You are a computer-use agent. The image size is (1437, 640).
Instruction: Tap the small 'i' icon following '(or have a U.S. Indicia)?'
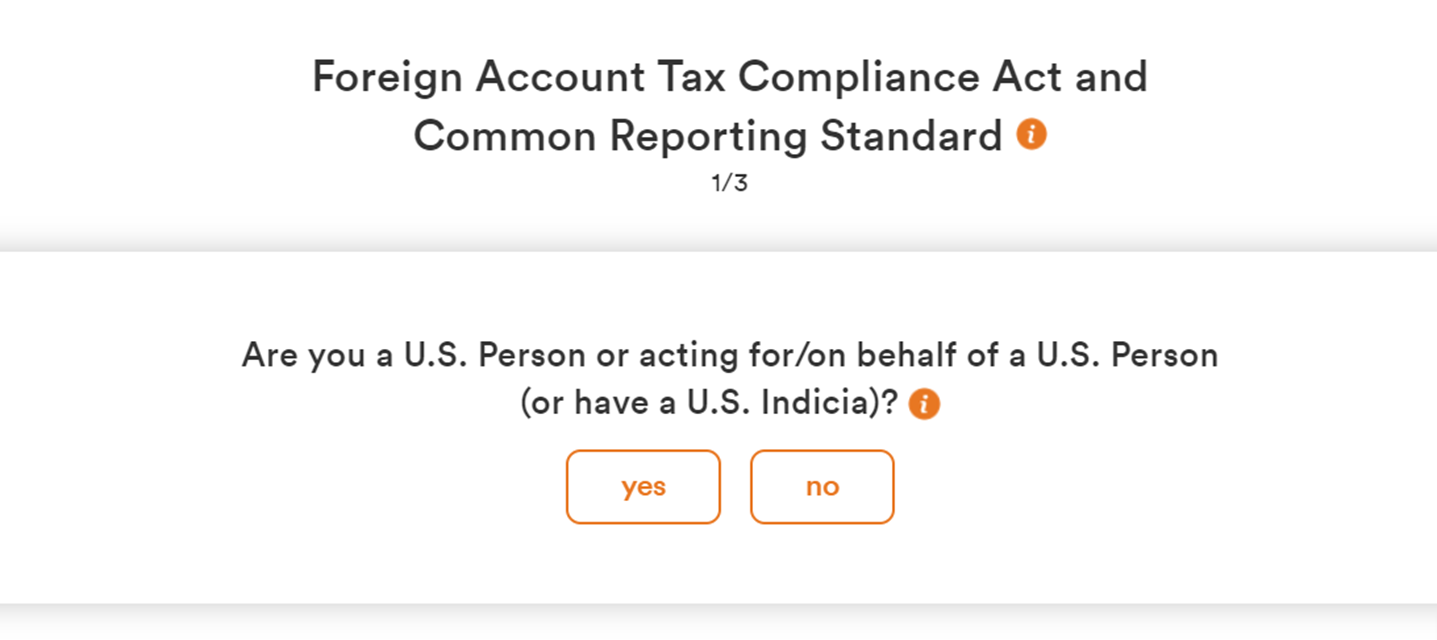(x=924, y=405)
